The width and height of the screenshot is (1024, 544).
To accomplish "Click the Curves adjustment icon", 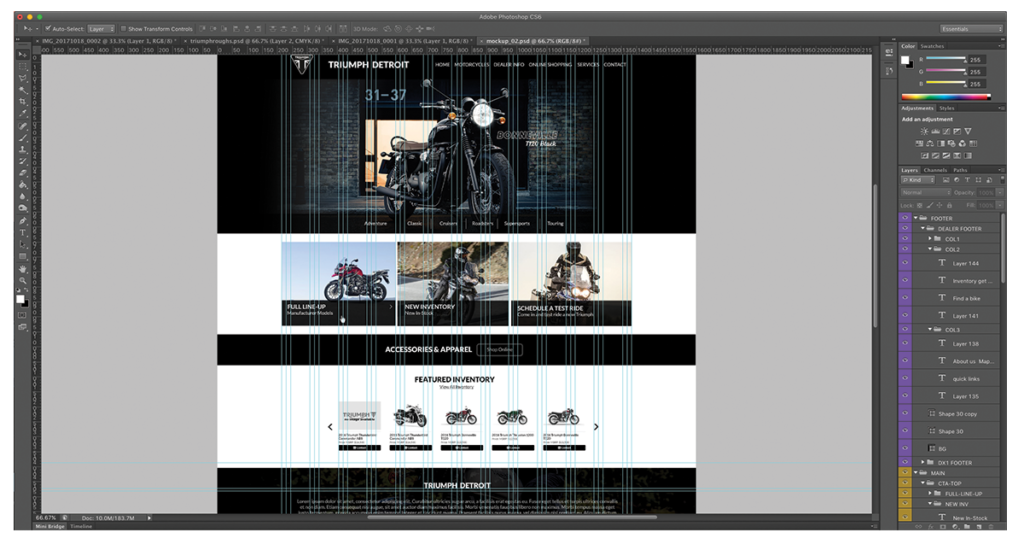I will 946,131.
